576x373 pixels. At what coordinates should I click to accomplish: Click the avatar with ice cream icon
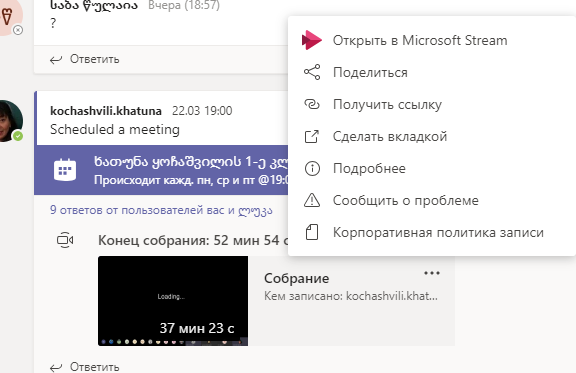coord(11,17)
